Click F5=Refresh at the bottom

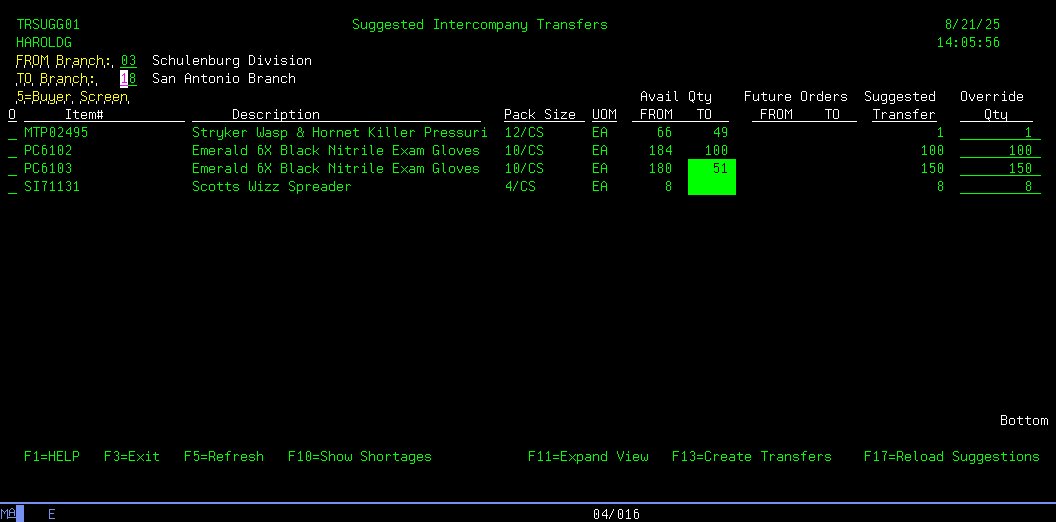tap(224, 457)
